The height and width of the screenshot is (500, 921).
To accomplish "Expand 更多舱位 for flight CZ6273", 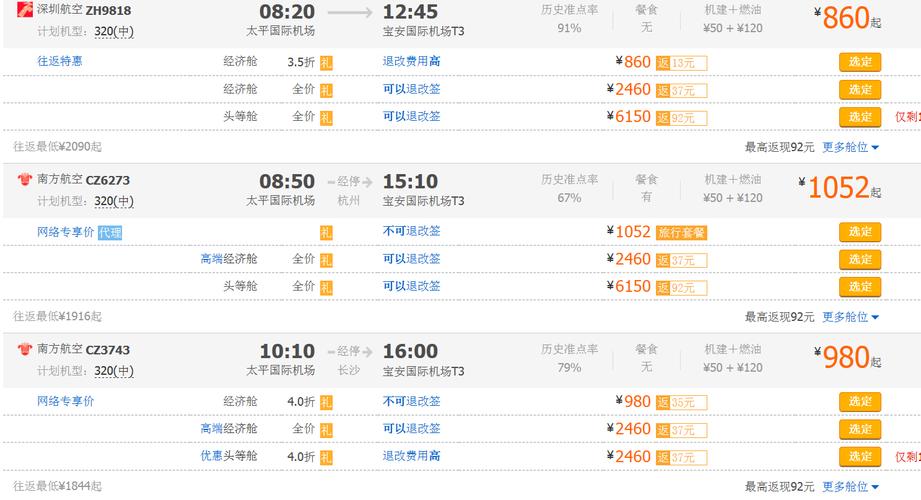I will pyautogui.click(x=850, y=317).
